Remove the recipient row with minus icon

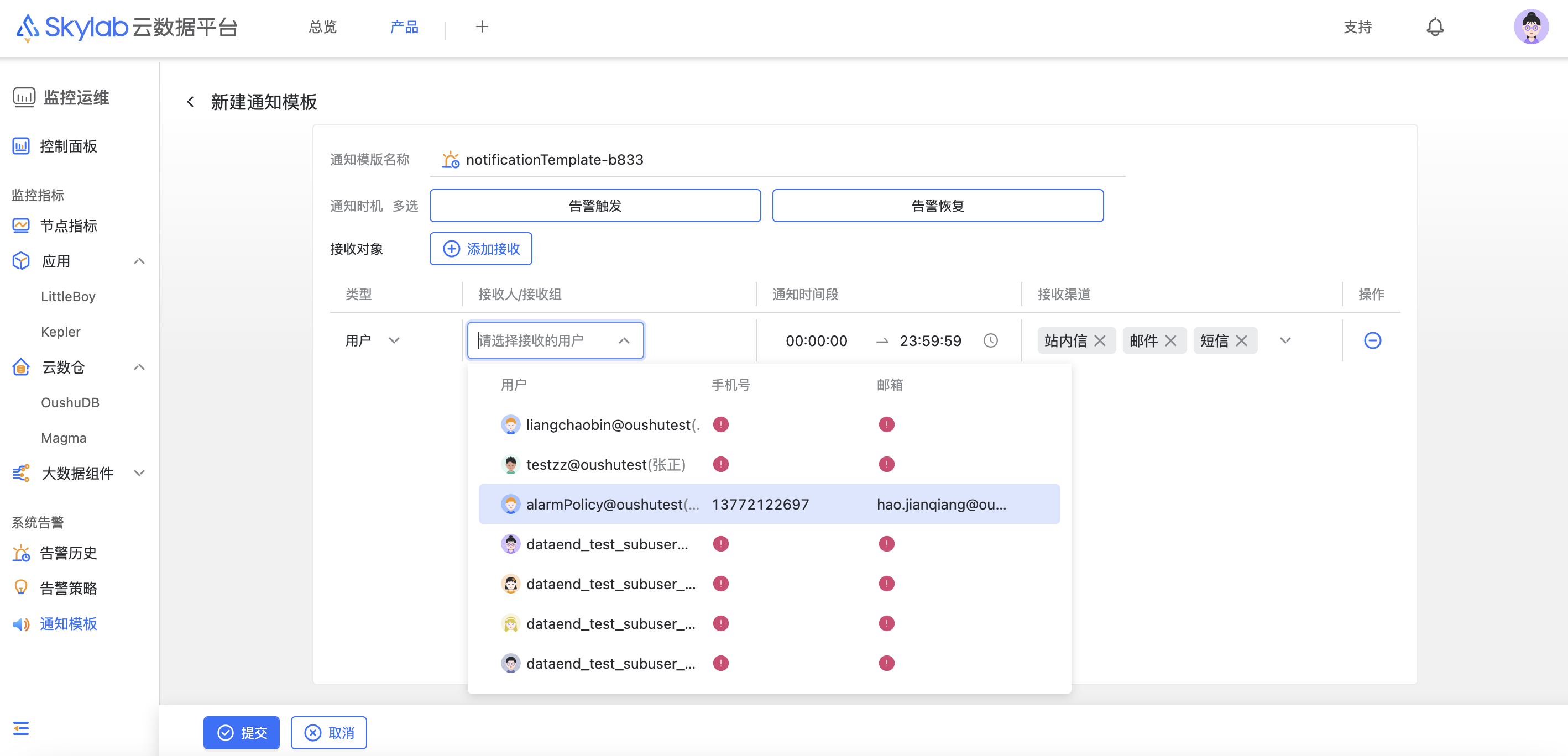(1372, 340)
